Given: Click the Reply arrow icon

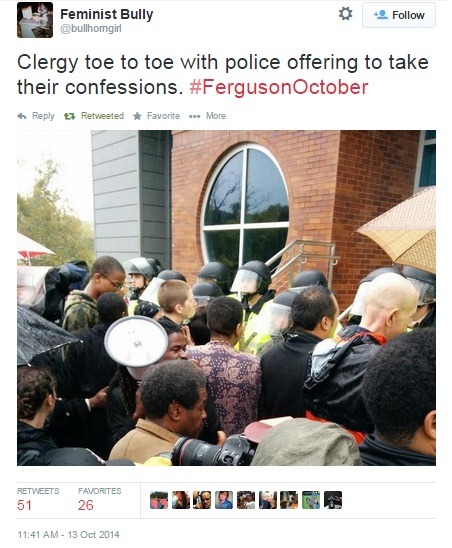Looking at the screenshot, I should tap(22, 116).
